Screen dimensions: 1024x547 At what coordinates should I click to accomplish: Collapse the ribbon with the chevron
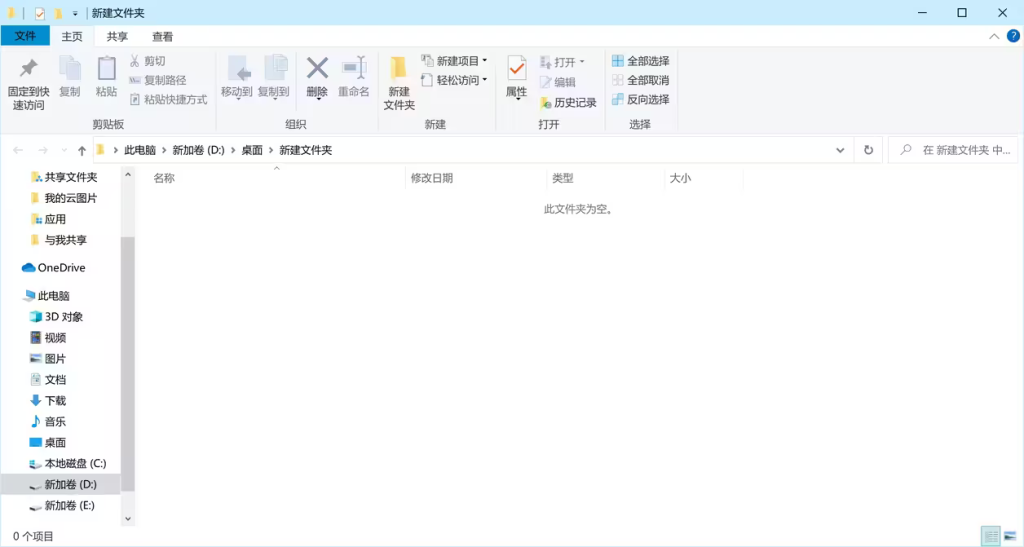(x=994, y=37)
